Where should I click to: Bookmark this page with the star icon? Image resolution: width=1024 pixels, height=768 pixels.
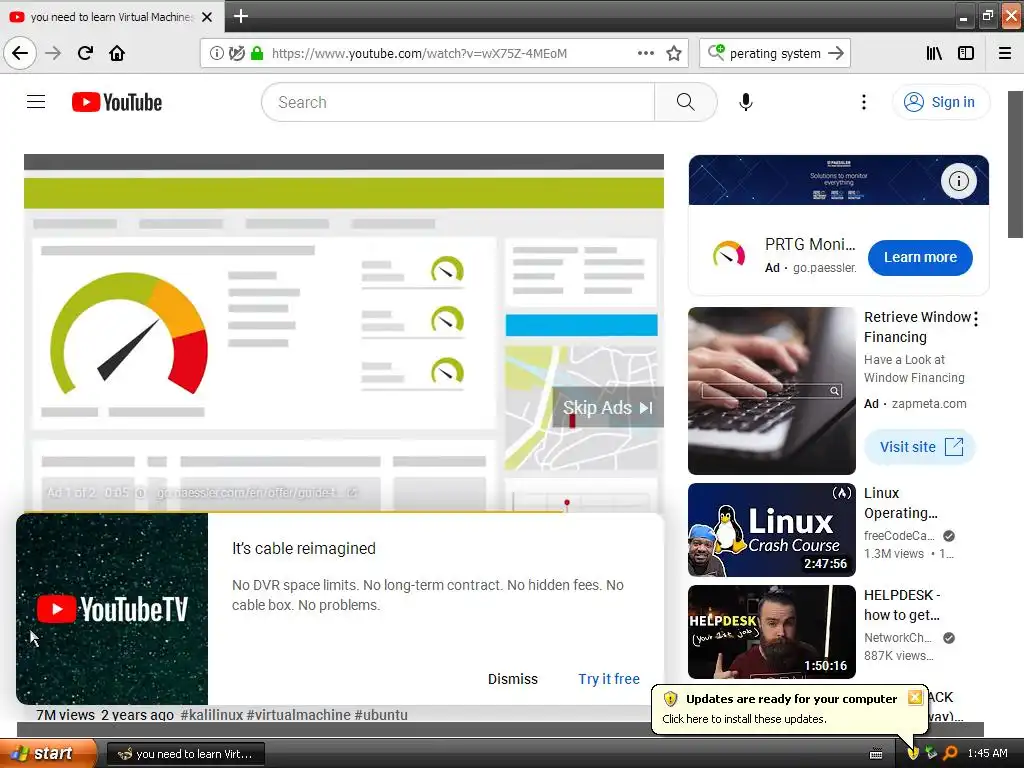[x=674, y=54]
